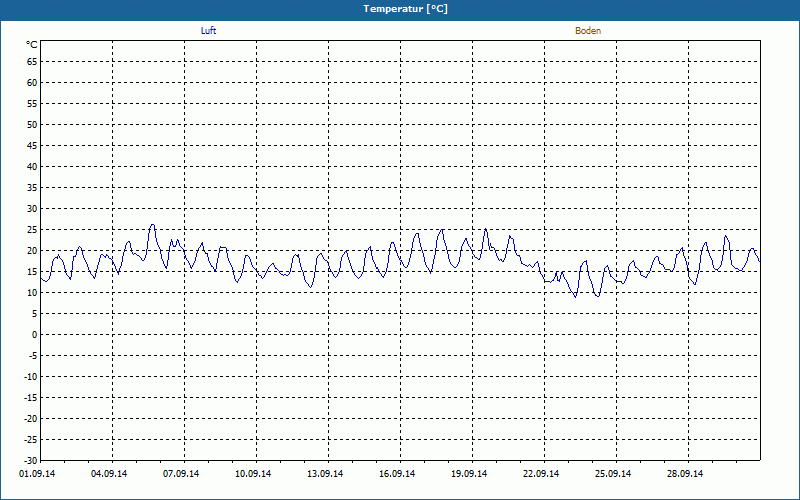The image size is (800, 500).
Task: Click the 22.09.14 date label
Action: pos(540,474)
